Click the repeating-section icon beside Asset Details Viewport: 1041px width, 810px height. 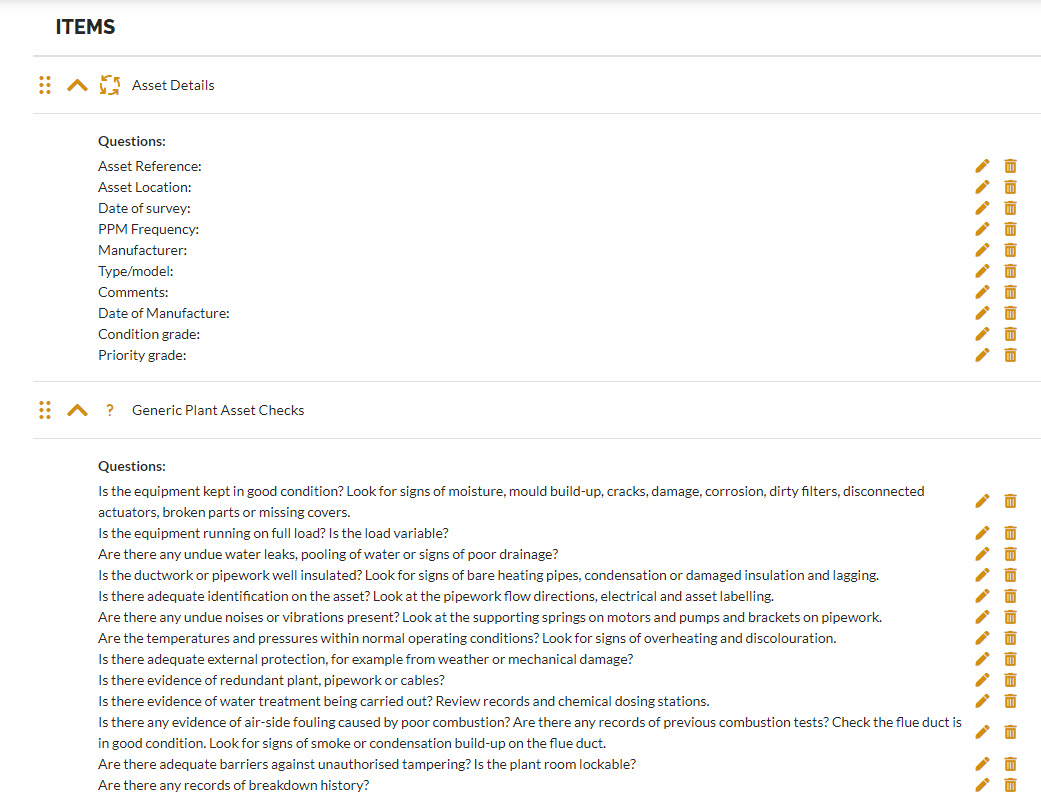pyautogui.click(x=110, y=85)
